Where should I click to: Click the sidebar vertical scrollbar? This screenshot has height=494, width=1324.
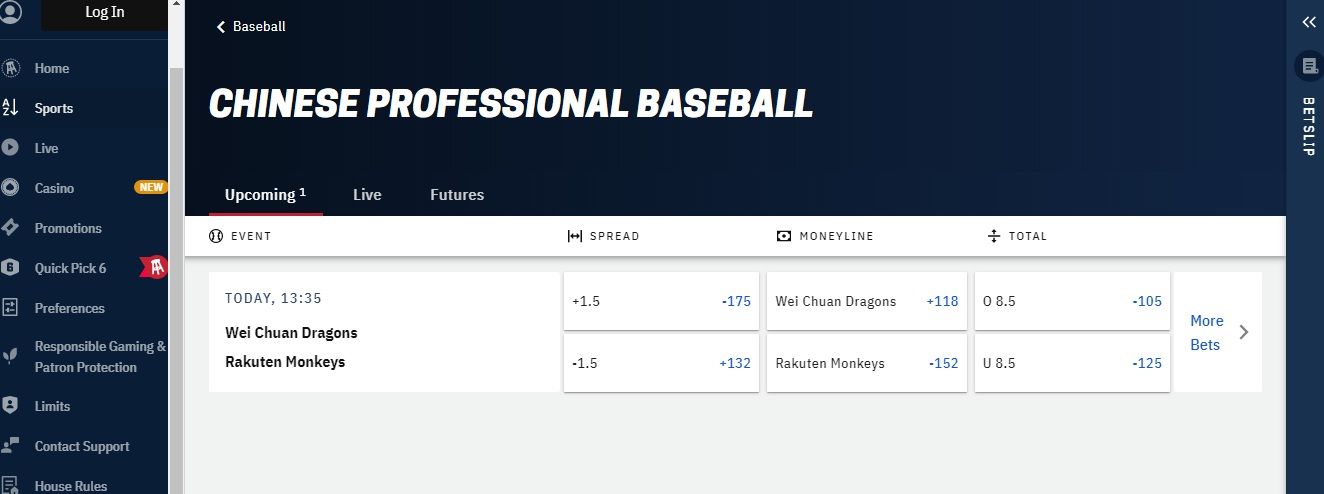point(176,280)
